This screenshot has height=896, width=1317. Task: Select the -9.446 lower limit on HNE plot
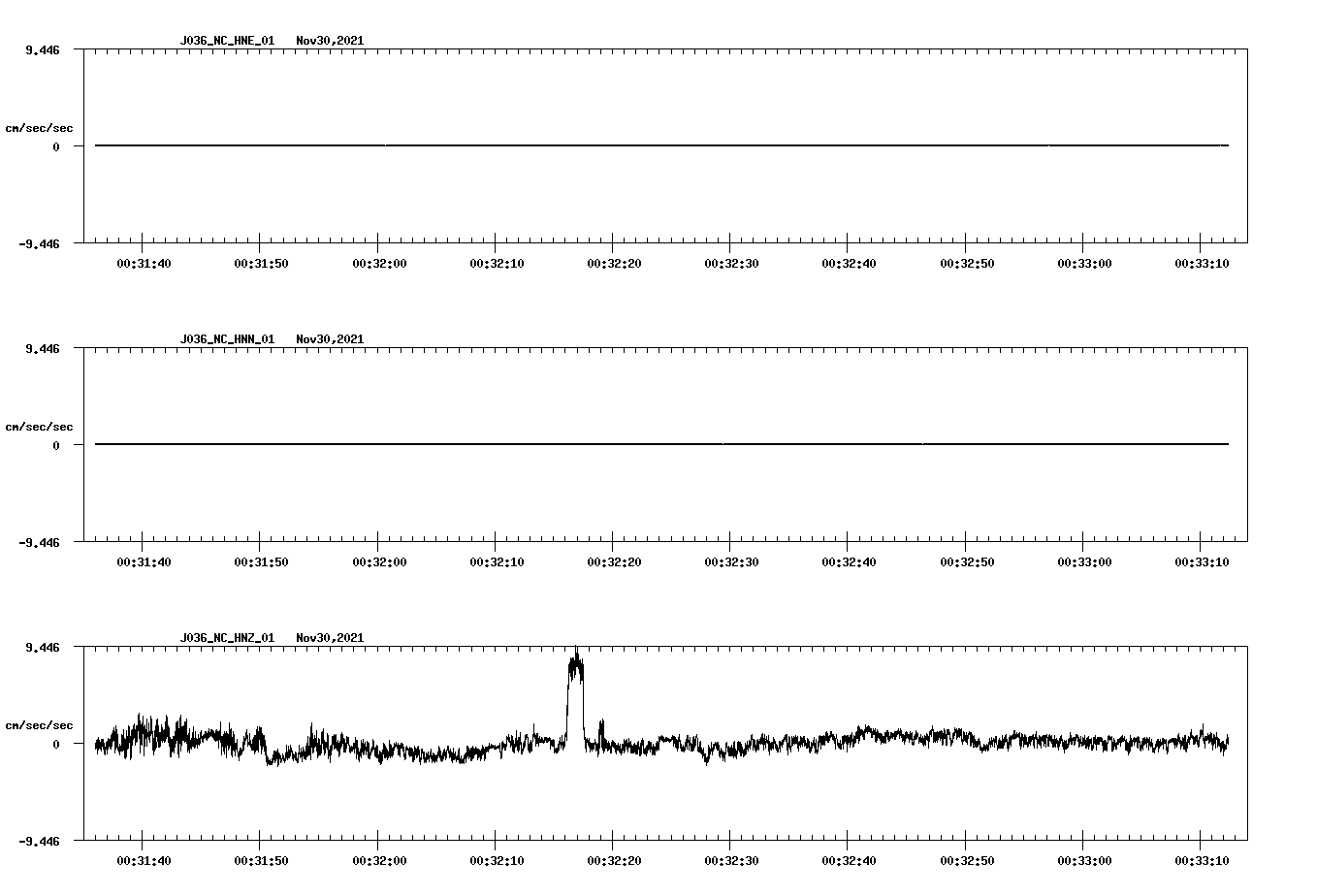point(40,243)
